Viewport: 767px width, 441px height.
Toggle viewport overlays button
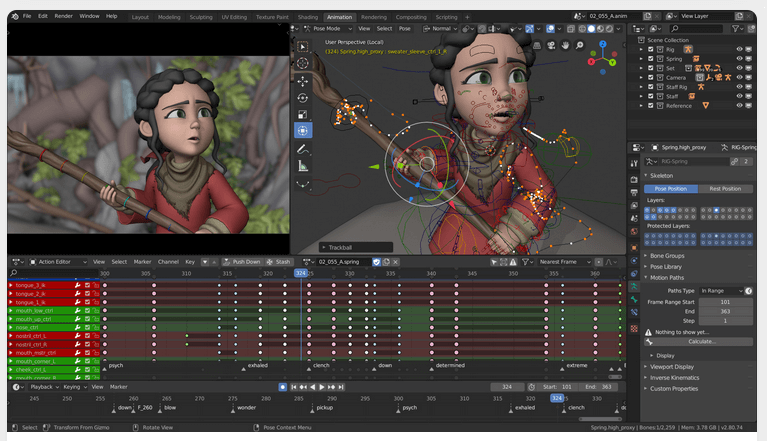tap(550, 29)
